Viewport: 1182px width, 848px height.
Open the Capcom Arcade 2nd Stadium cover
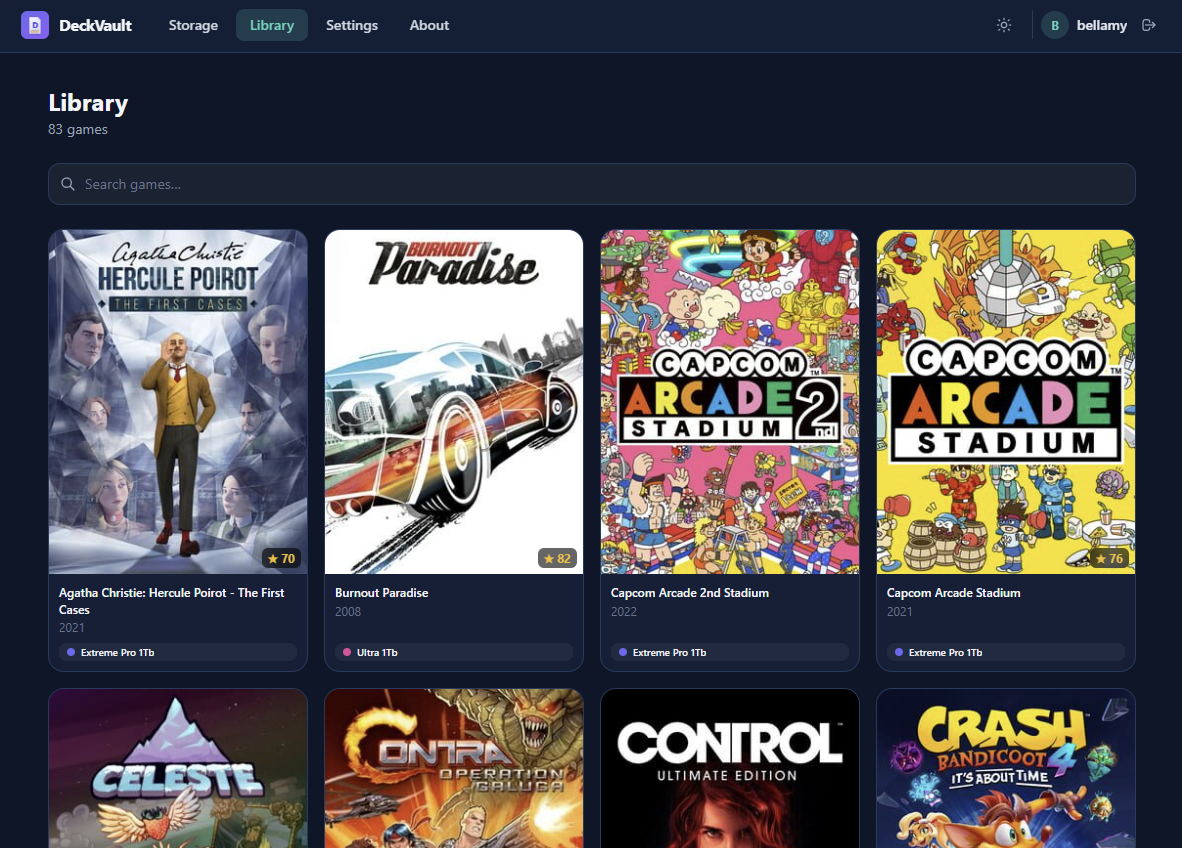730,402
